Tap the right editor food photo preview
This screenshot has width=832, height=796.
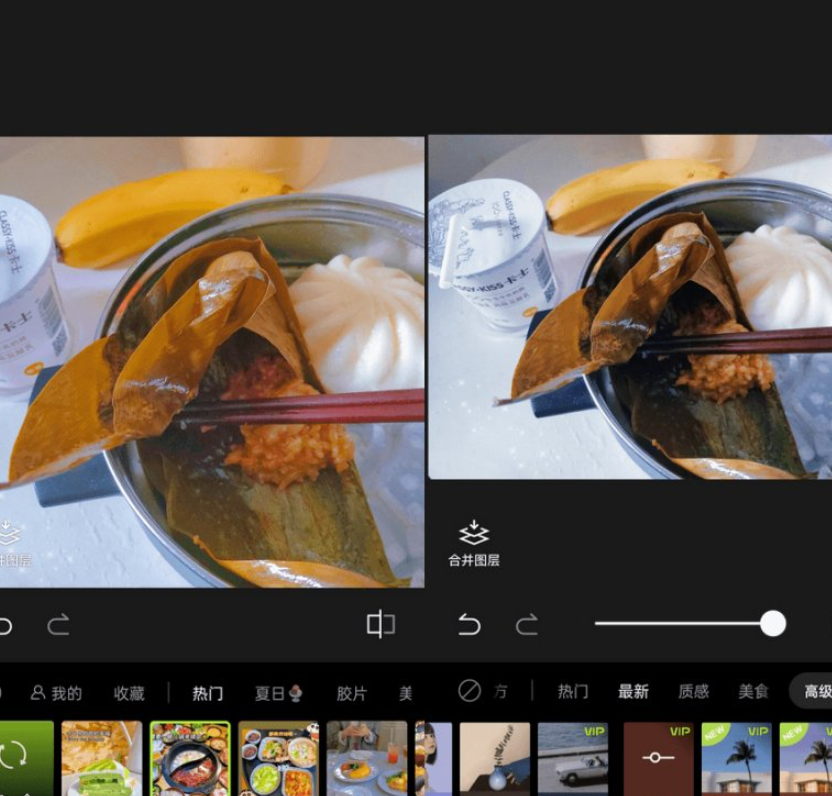point(630,307)
